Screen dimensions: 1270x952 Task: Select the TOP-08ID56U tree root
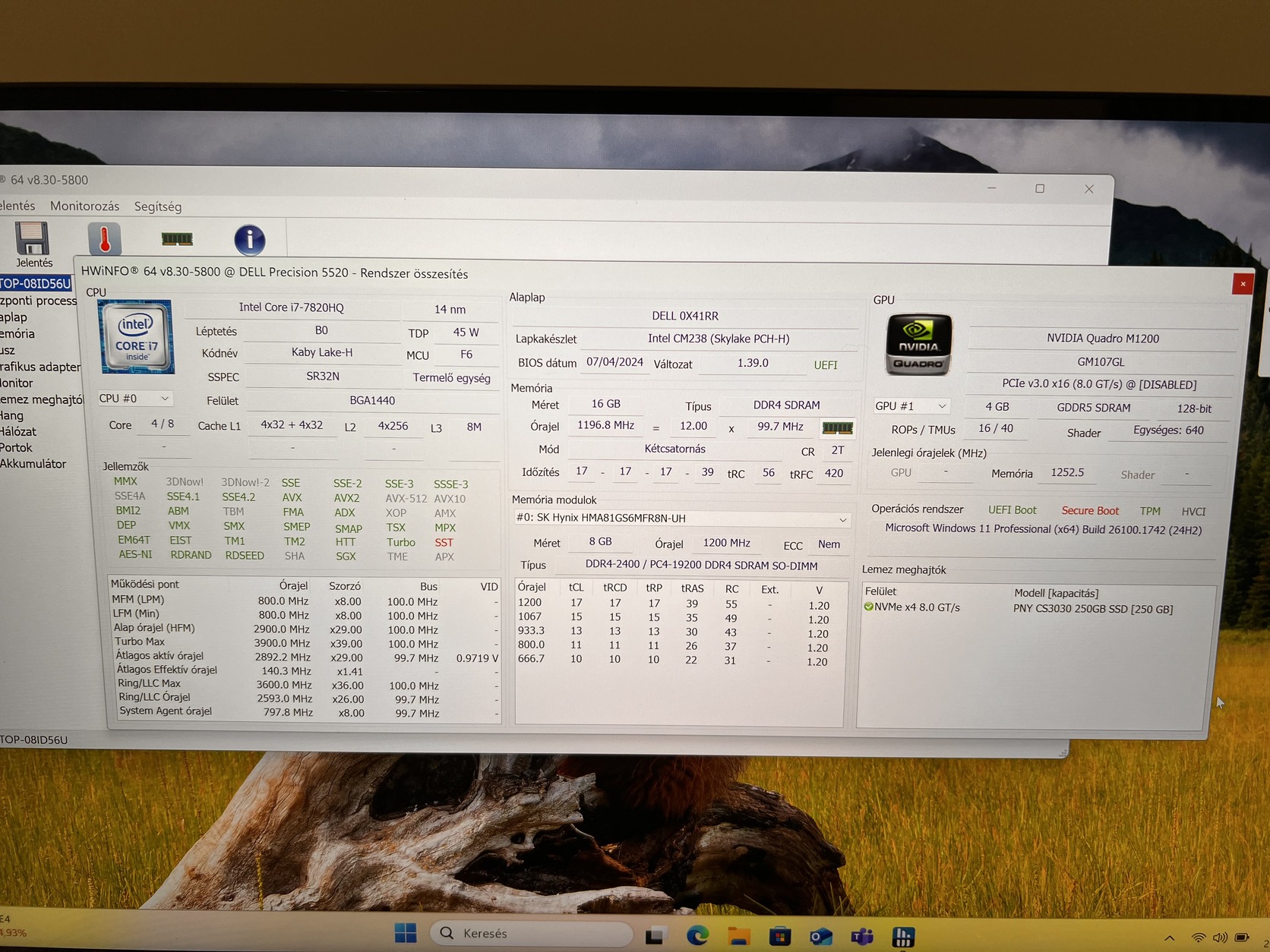(35, 284)
